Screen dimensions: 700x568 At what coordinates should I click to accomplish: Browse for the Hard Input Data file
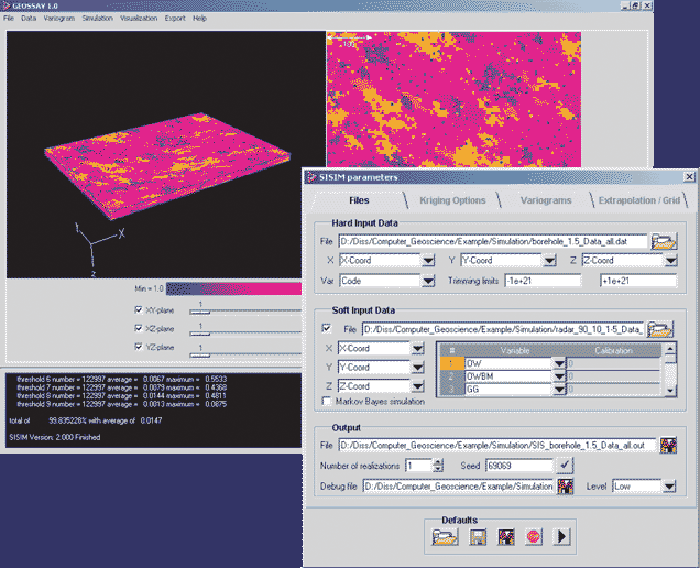pos(662,241)
